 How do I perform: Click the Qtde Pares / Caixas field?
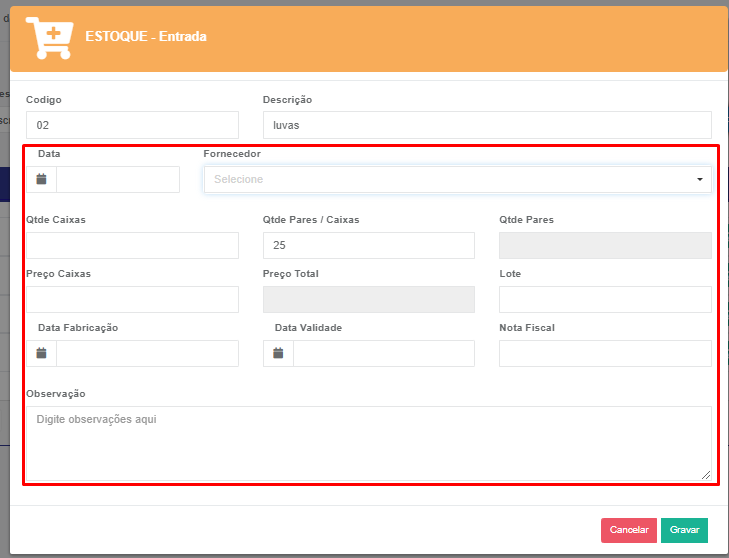368,246
